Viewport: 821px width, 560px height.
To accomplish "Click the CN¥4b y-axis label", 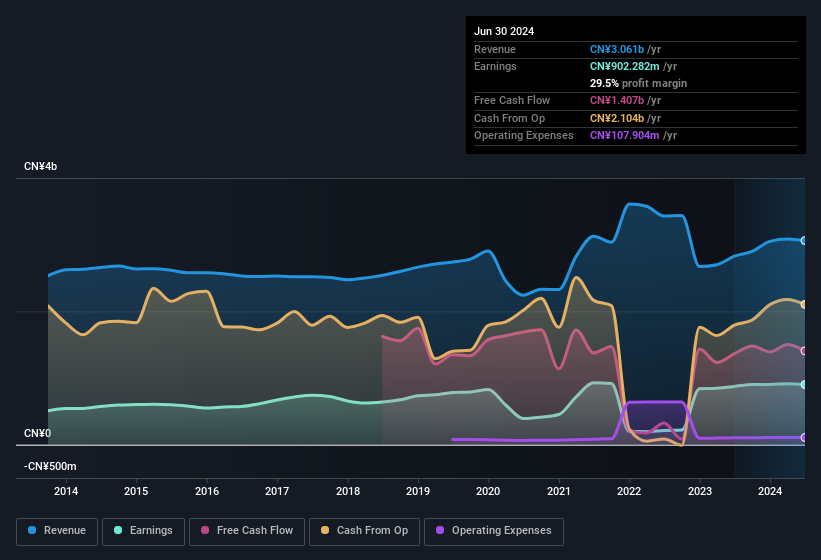I will coord(40,166).
